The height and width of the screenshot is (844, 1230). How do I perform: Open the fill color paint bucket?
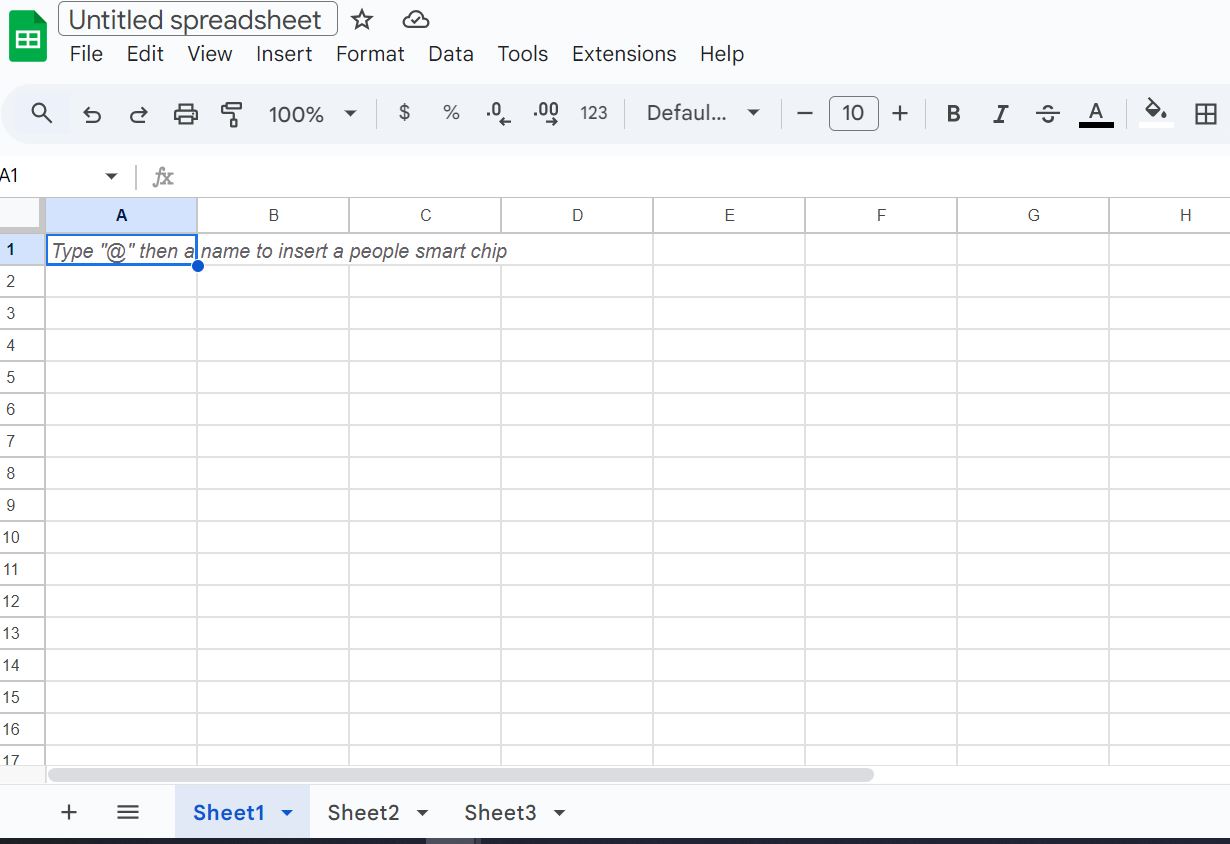(x=1156, y=112)
